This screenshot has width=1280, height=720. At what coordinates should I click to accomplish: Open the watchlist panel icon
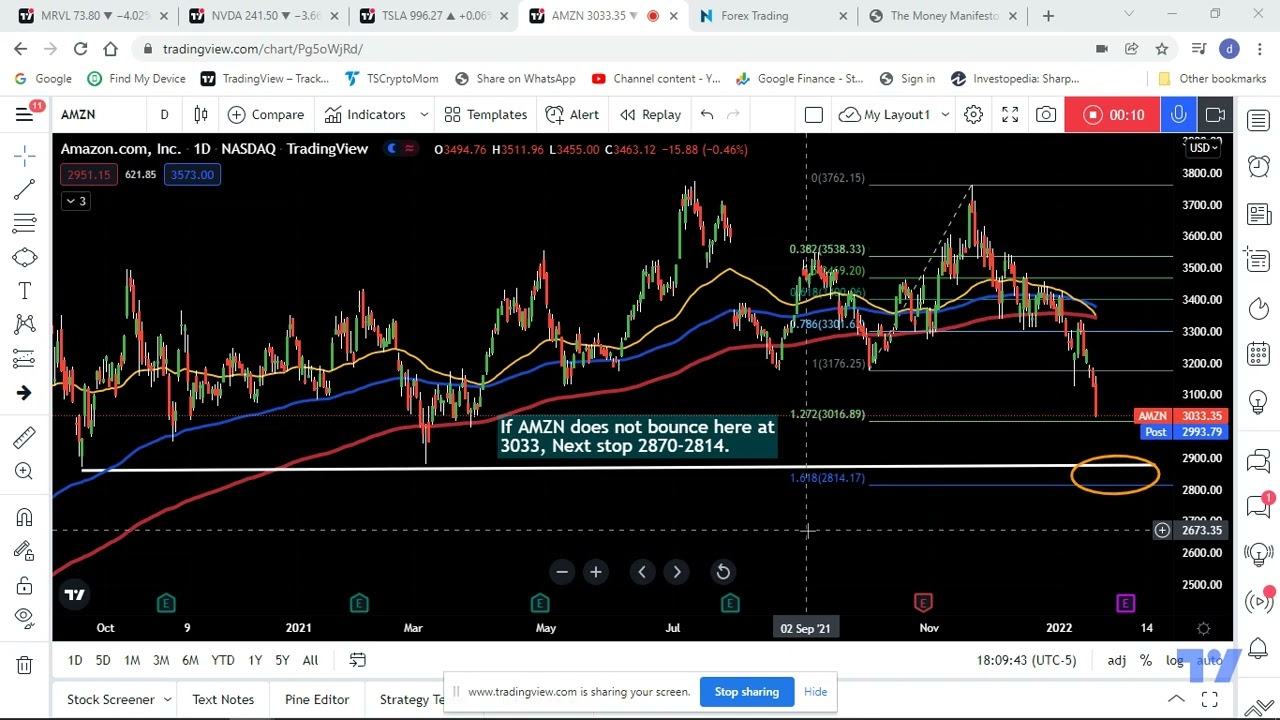point(1258,121)
